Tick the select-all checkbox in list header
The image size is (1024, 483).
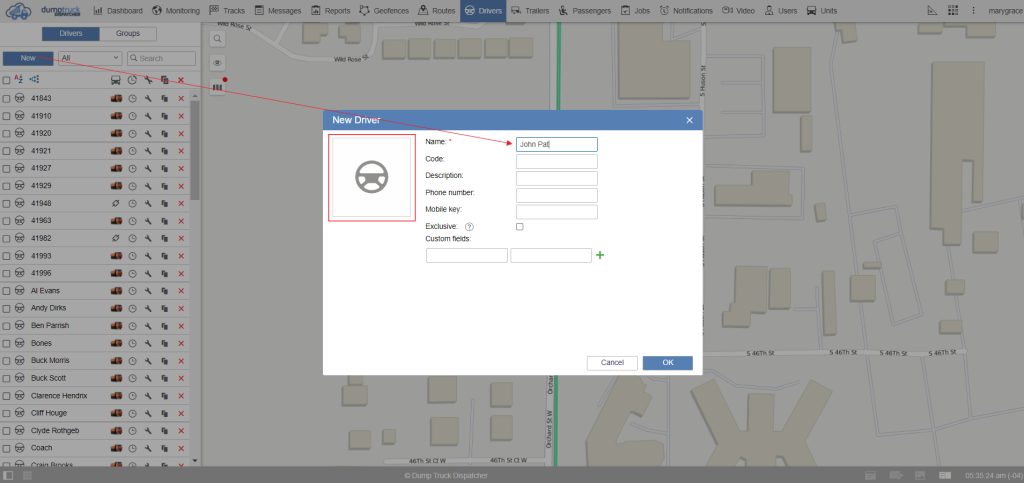tap(6, 80)
